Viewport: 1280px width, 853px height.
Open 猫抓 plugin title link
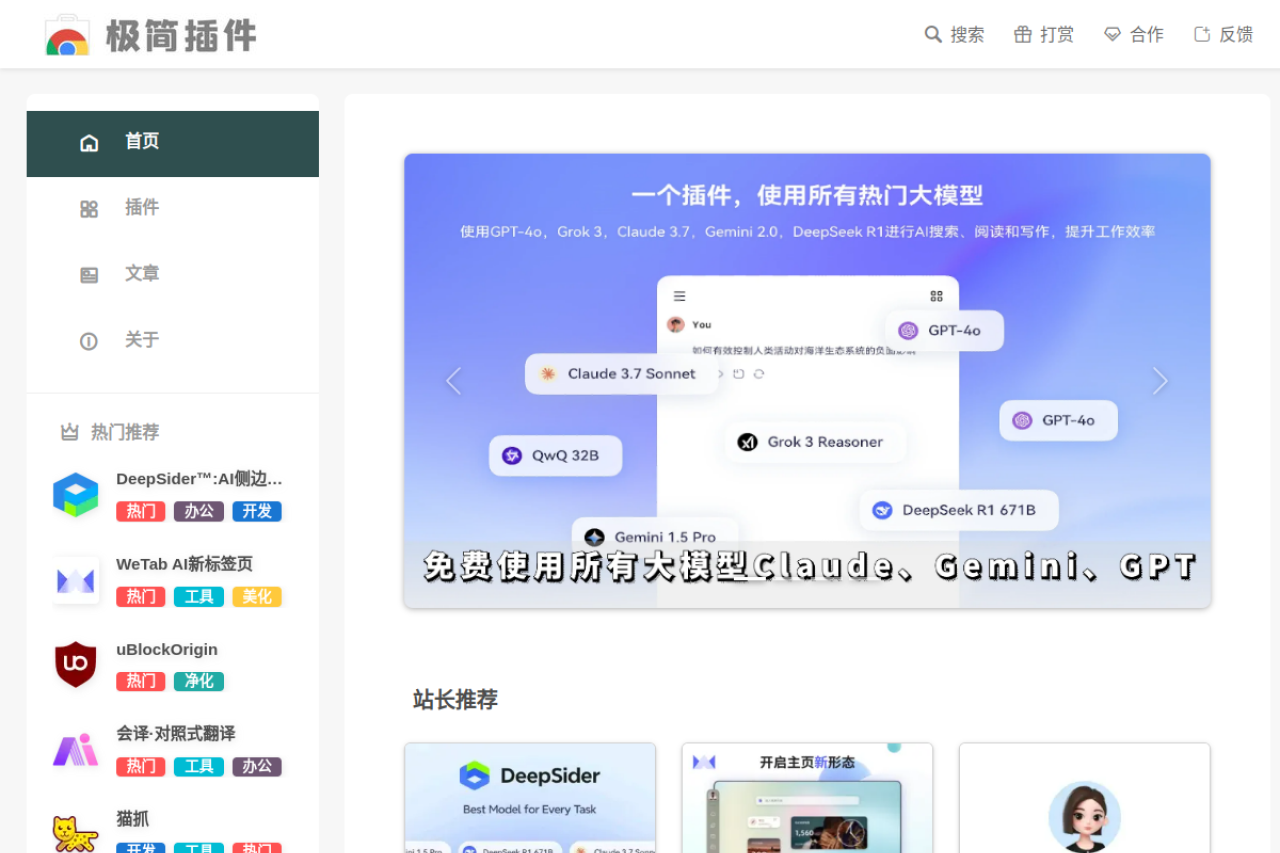click(132, 819)
